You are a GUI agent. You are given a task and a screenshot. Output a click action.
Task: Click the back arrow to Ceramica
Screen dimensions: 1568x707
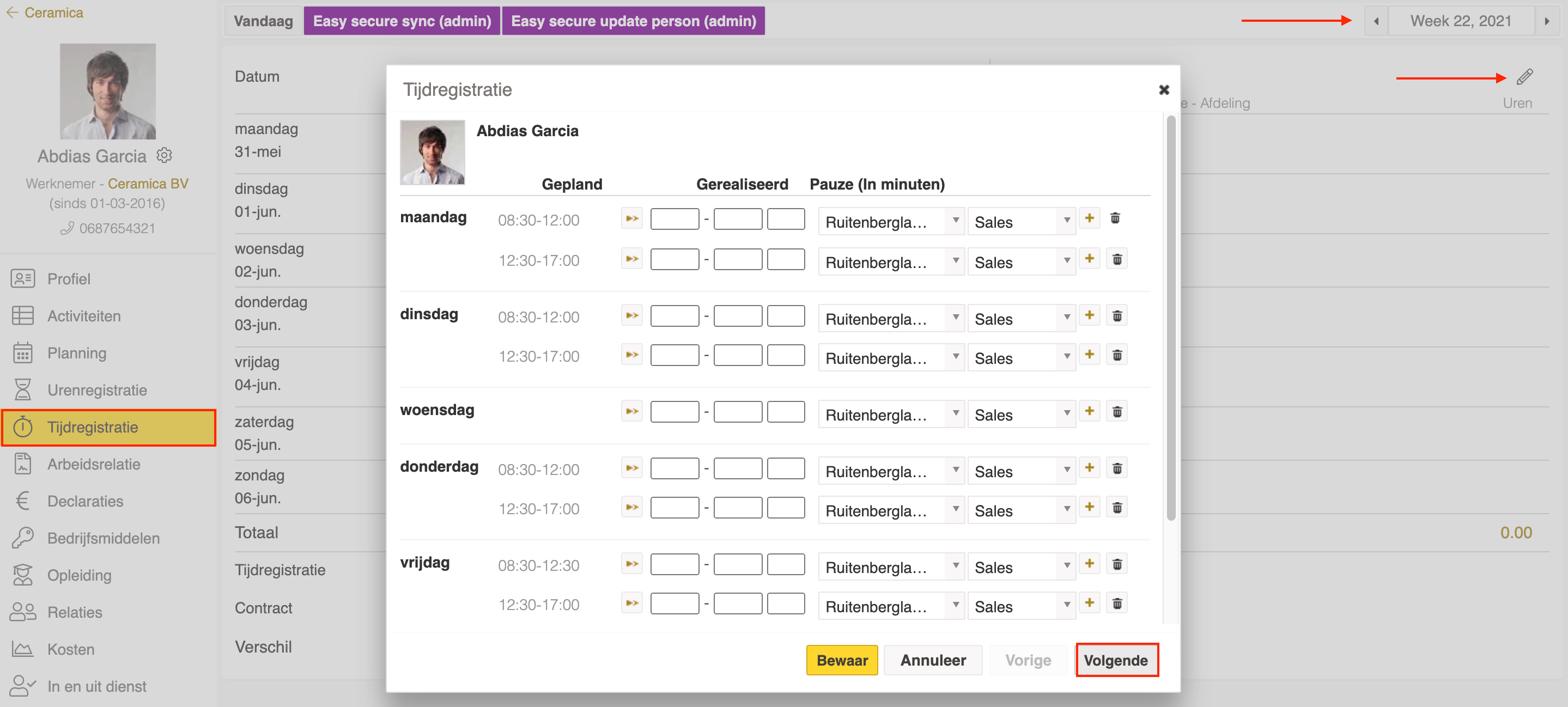12,12
